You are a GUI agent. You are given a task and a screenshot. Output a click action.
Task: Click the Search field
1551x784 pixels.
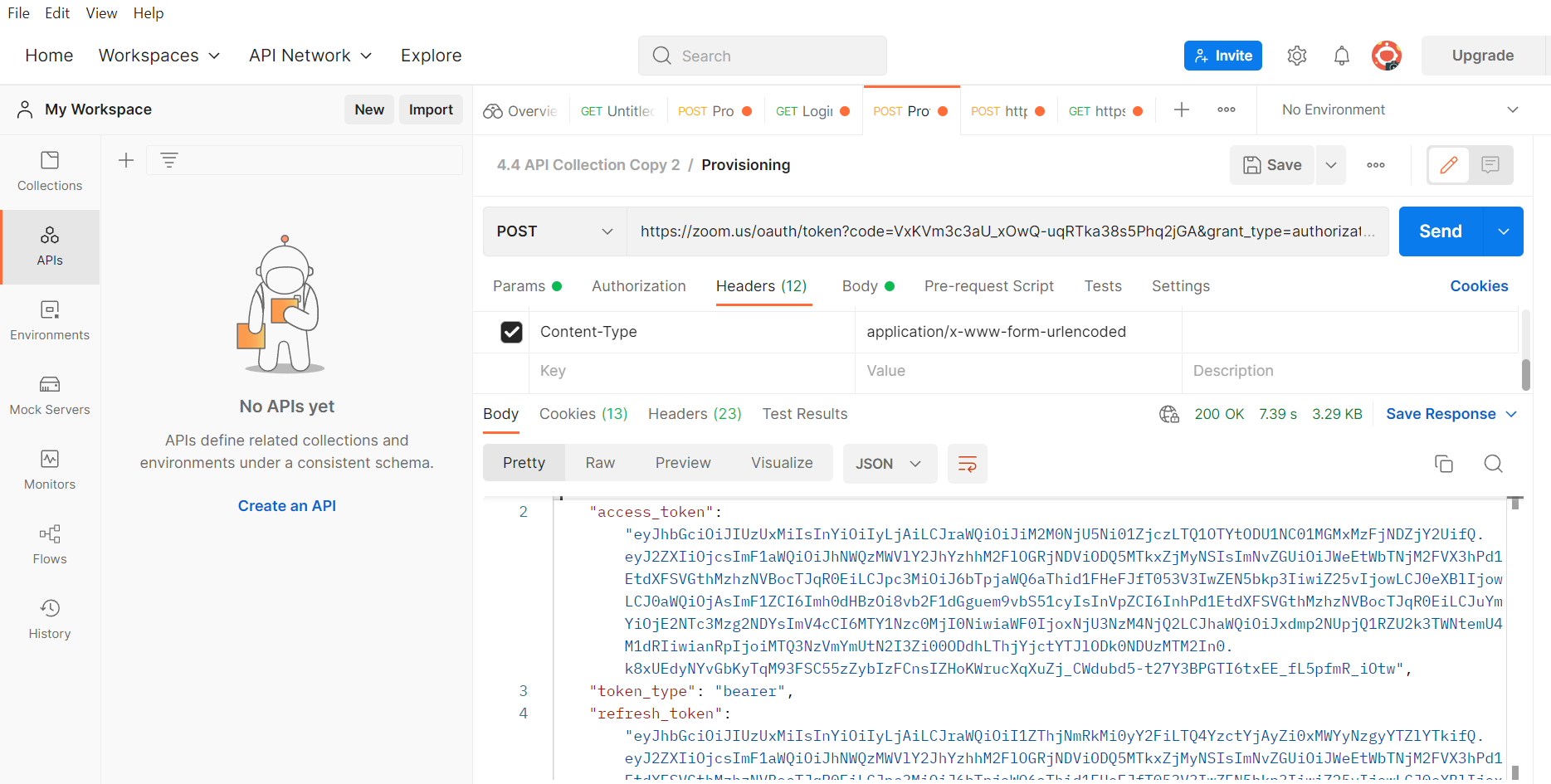tap(763, 56)
